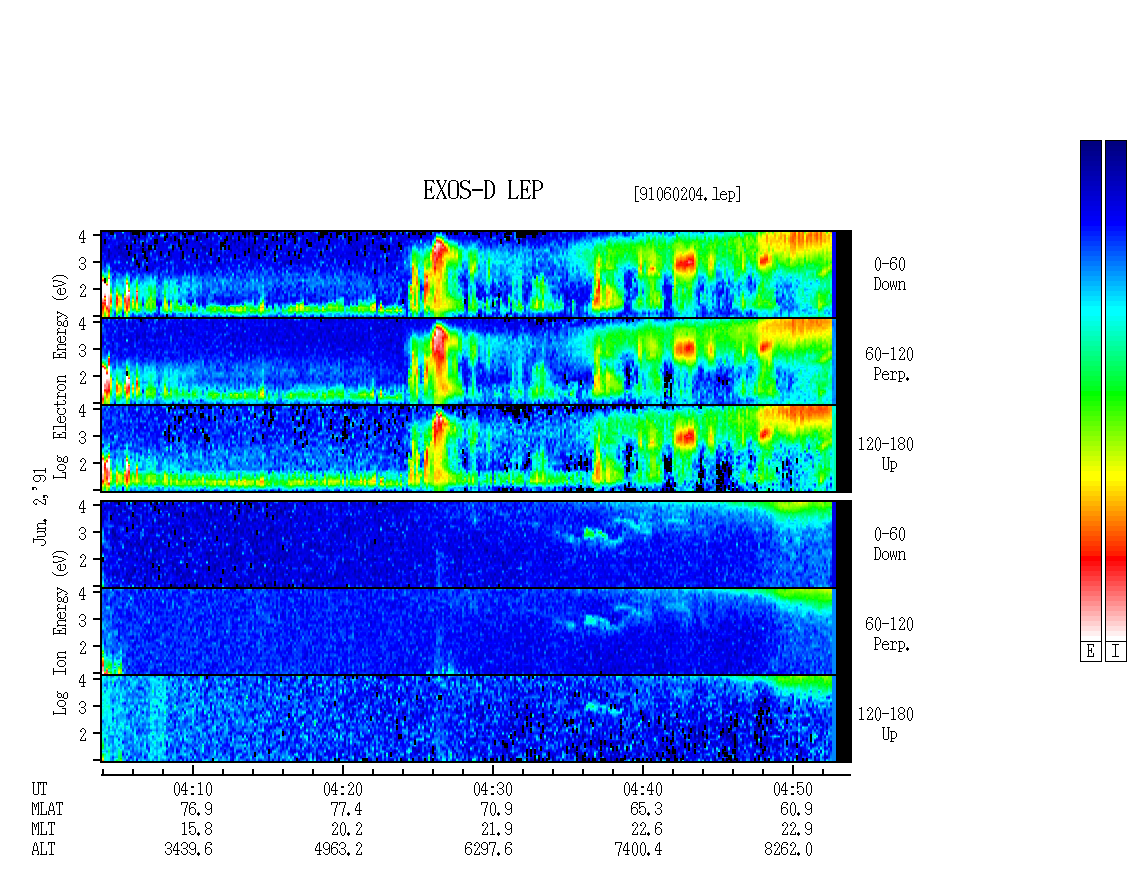Click the "0-60 Down" label beside the electron panels
The height and width of the screenshot is (875, 1130).
[889, 275]
